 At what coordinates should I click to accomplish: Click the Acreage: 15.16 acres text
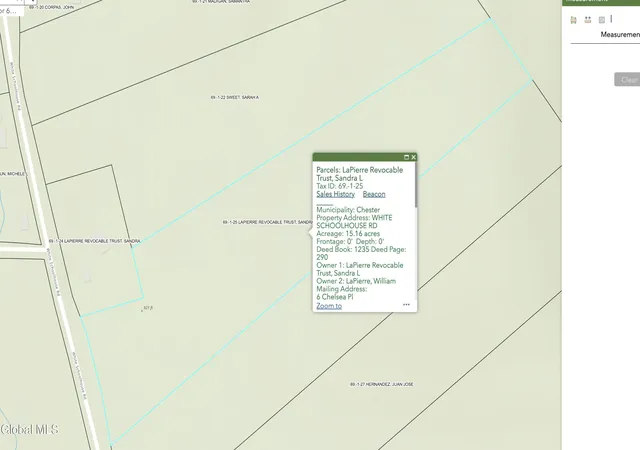tap(348, 234)
